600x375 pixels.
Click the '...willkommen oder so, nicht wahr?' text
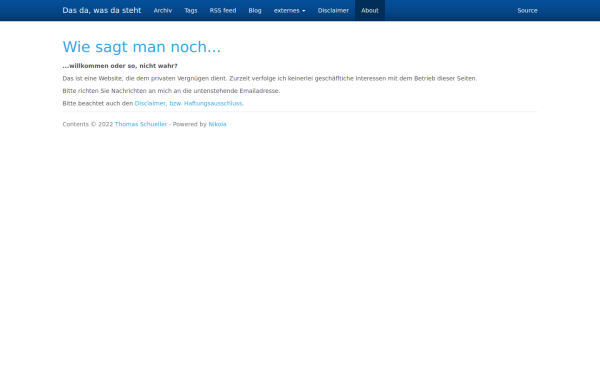(120, 66)
